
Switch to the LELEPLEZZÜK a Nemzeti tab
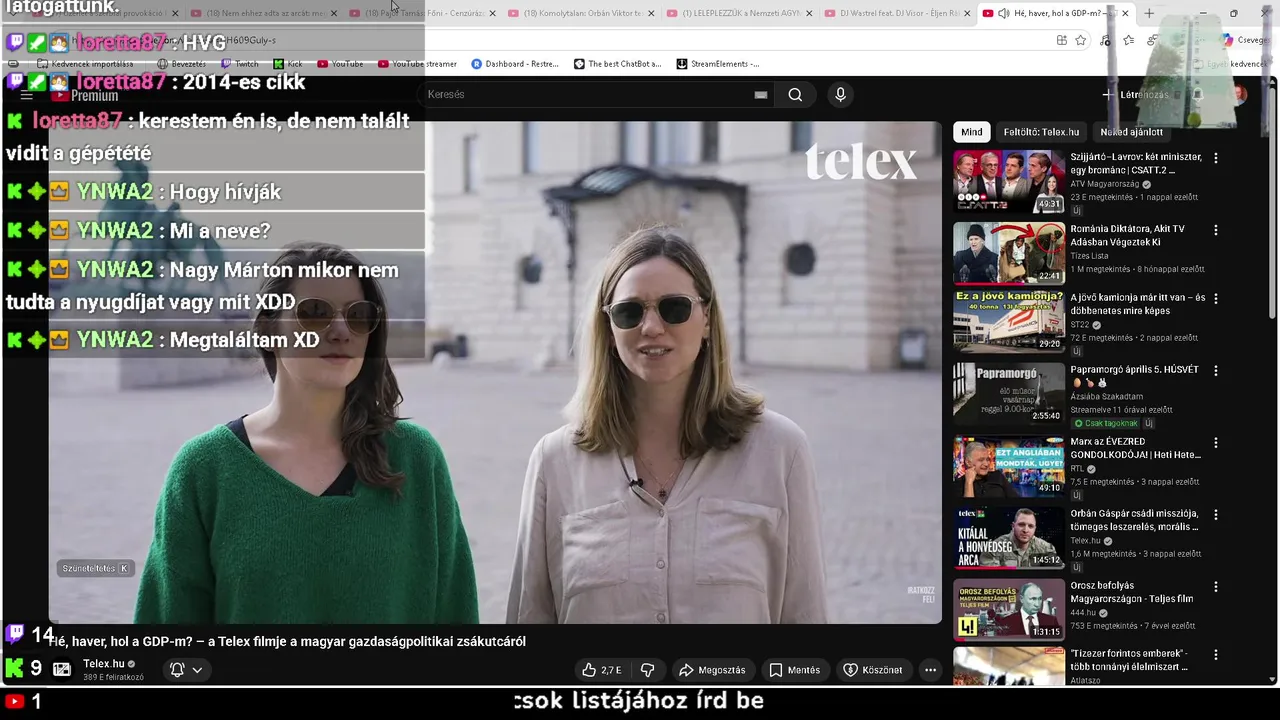click(x=739, y=13)
